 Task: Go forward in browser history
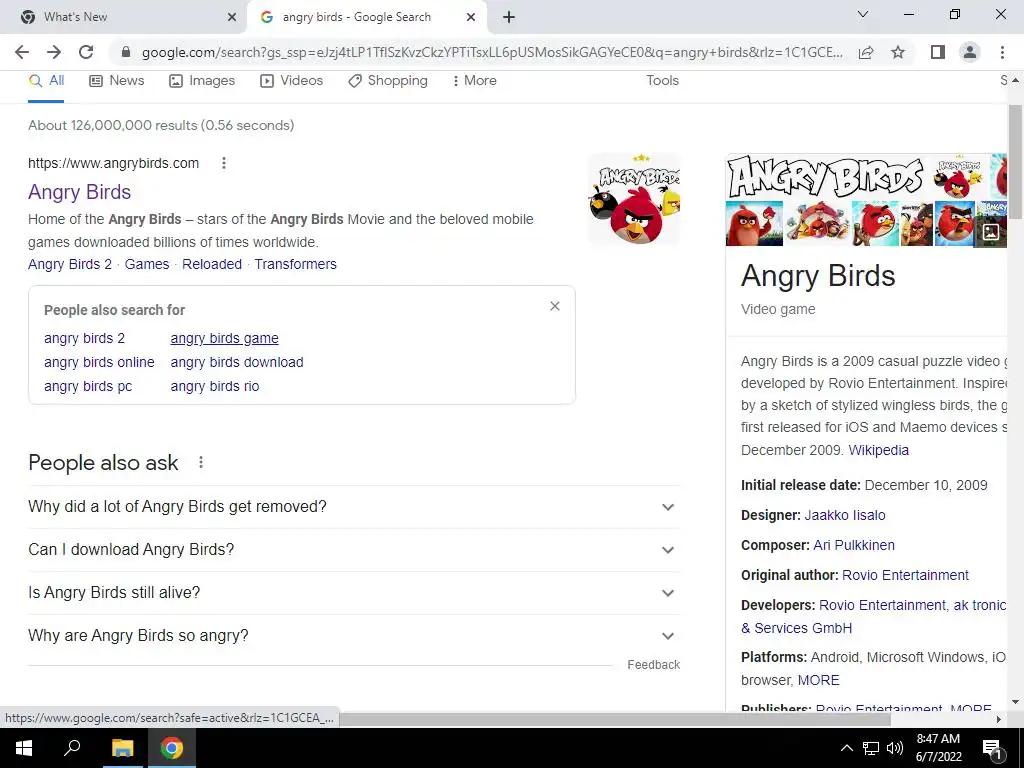tap(54, 52)
